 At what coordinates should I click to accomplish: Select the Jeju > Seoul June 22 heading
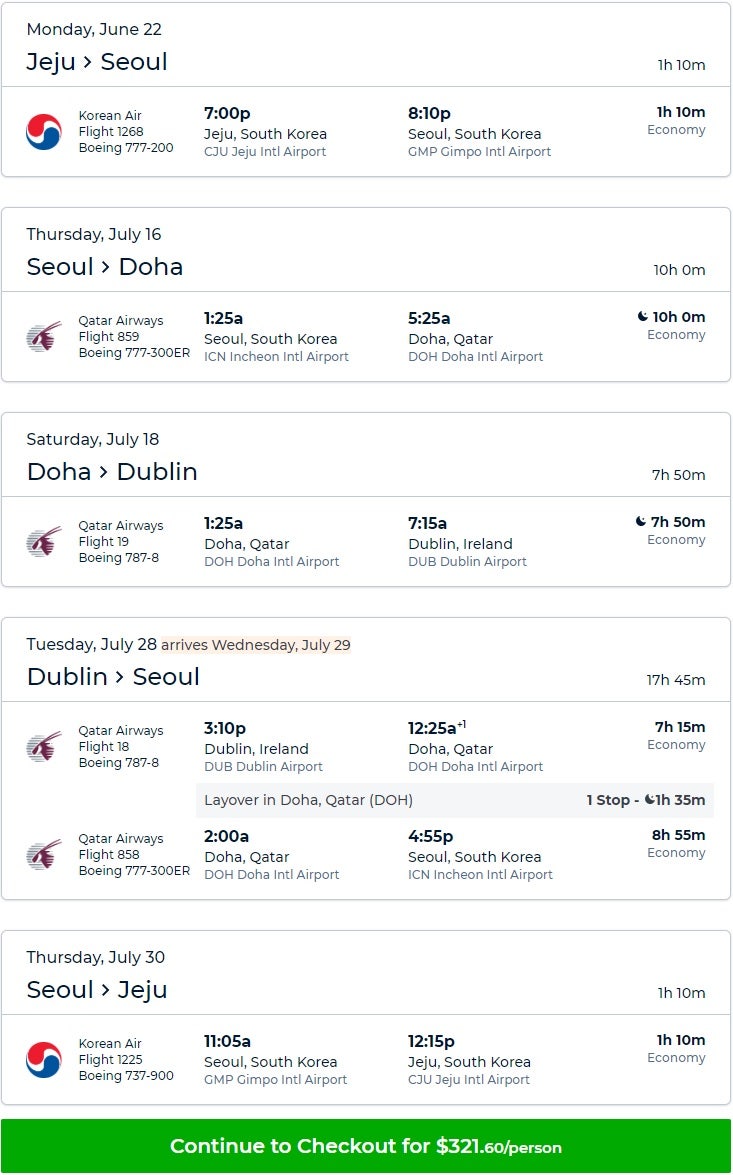[97, 62]
